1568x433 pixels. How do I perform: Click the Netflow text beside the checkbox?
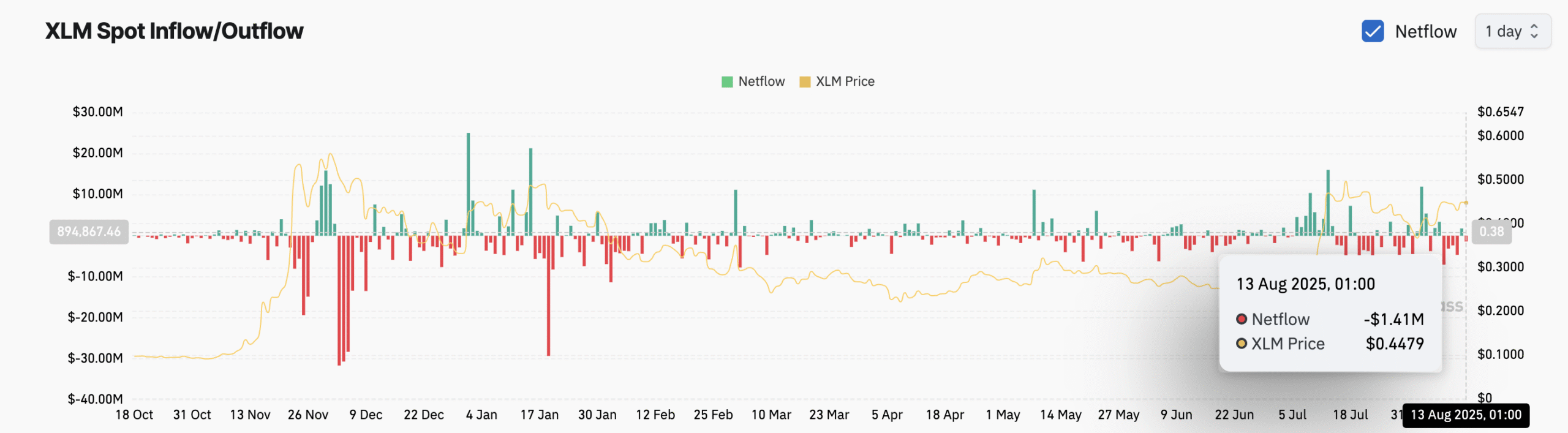[x=1425, y=32]
